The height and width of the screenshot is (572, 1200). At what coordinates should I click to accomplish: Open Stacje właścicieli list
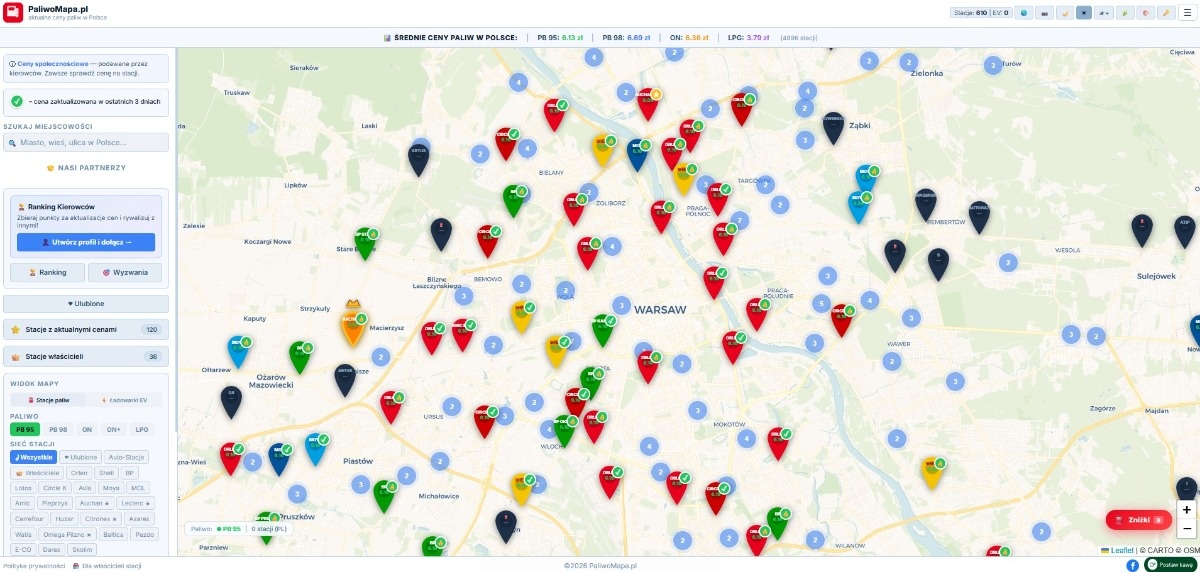click(x=86, y=356)
